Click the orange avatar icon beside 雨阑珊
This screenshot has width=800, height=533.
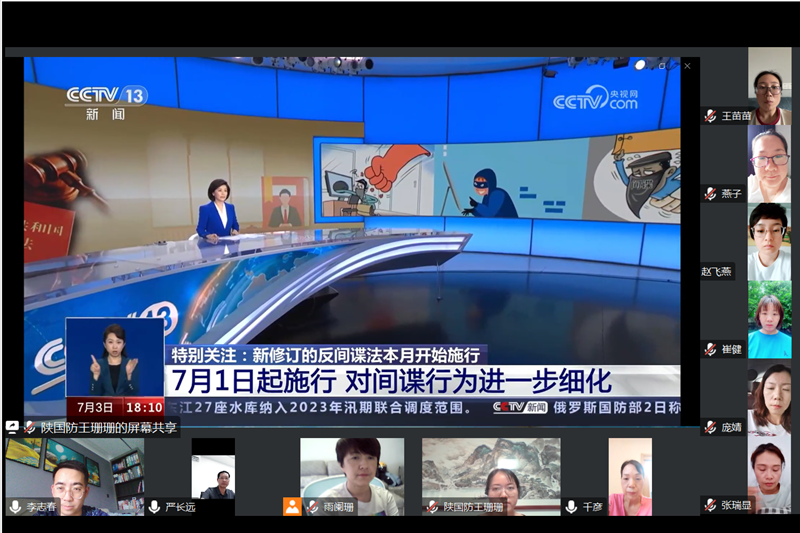pos(292,506)
